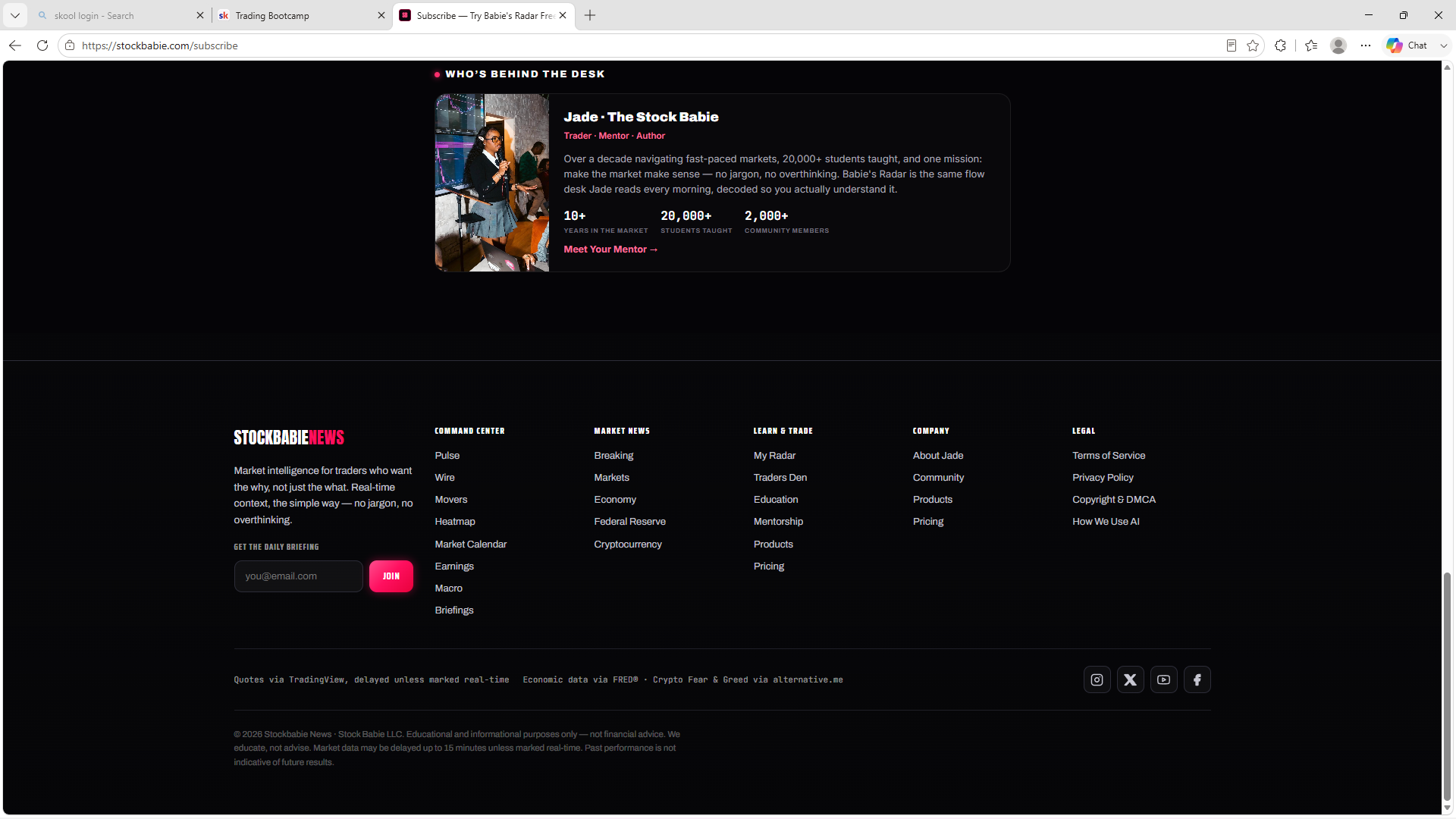This screenshot has width=1456, height=819.
Task: View the Earnings page
Action: coord(453,566)
